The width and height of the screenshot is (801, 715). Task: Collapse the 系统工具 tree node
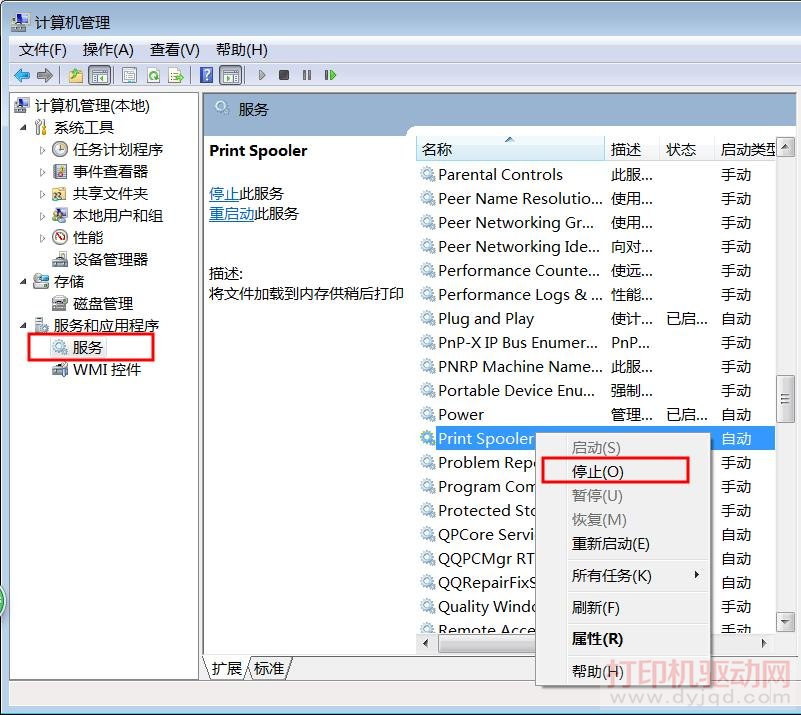point(23,128)
